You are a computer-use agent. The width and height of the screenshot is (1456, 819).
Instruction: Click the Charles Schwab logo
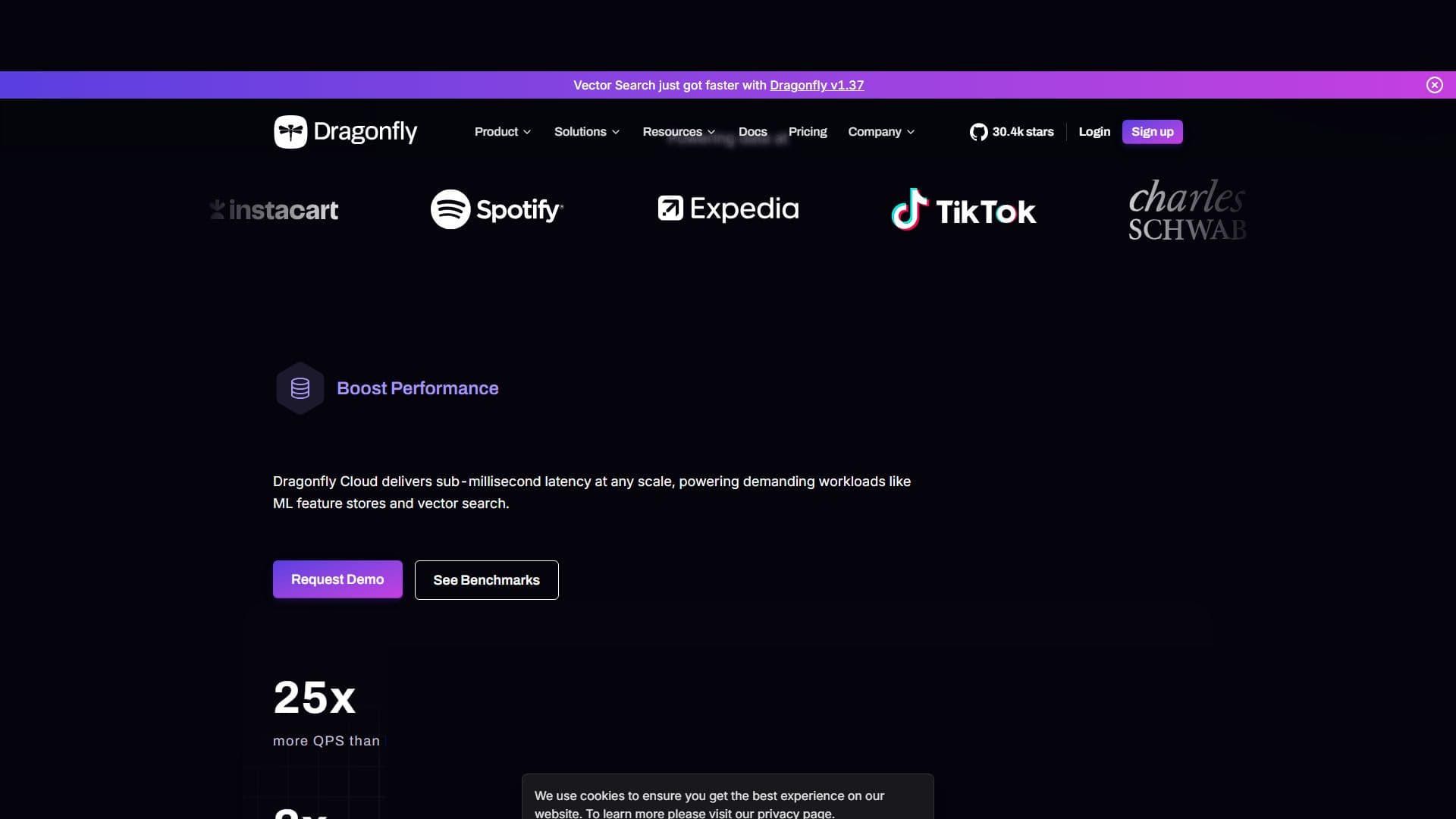coord(1187,210)
